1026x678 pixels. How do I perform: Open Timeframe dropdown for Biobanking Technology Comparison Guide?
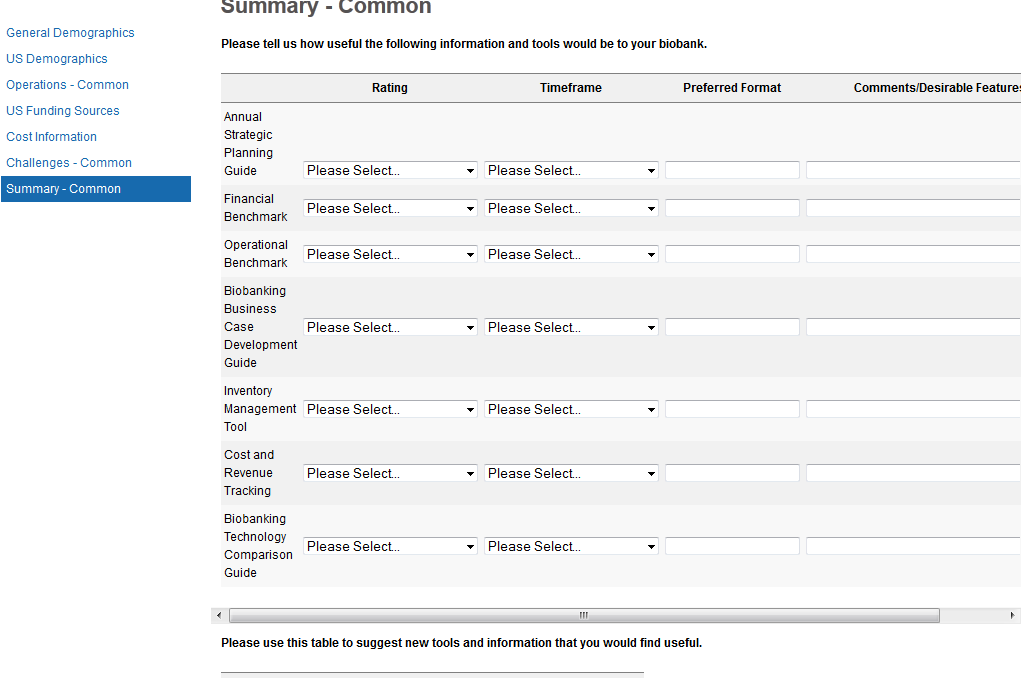[x=571, y=547]
